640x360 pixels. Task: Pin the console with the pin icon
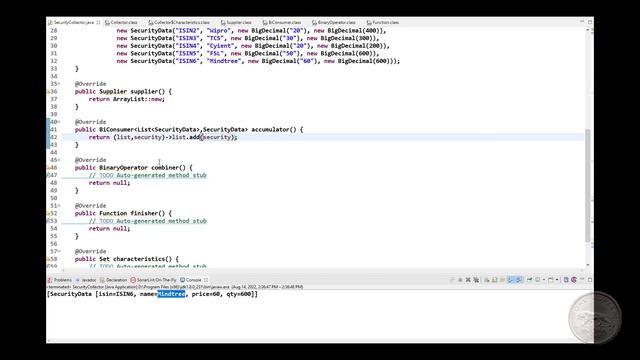(x=529, y=280)
